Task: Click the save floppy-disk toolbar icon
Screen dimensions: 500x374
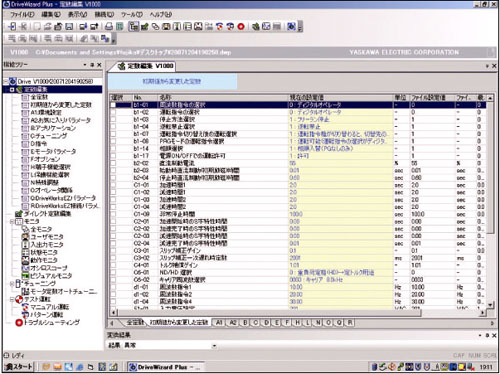Action: [69, 26]
